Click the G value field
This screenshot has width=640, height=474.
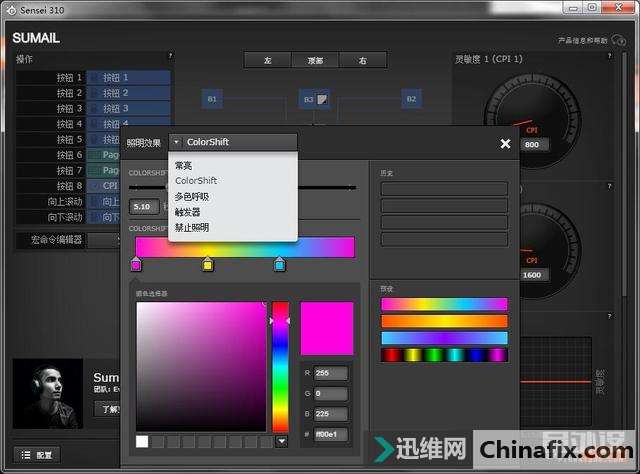[331, 394]
